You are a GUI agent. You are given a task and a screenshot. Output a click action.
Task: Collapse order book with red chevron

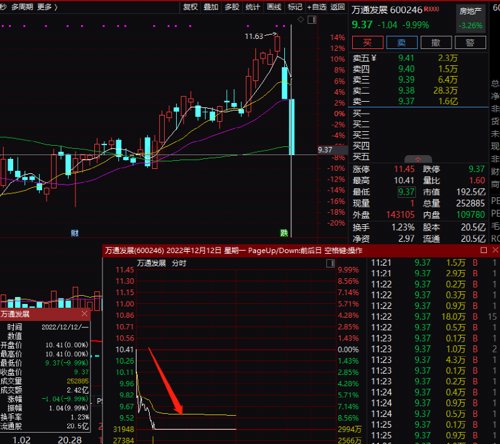tap(418, 159)
